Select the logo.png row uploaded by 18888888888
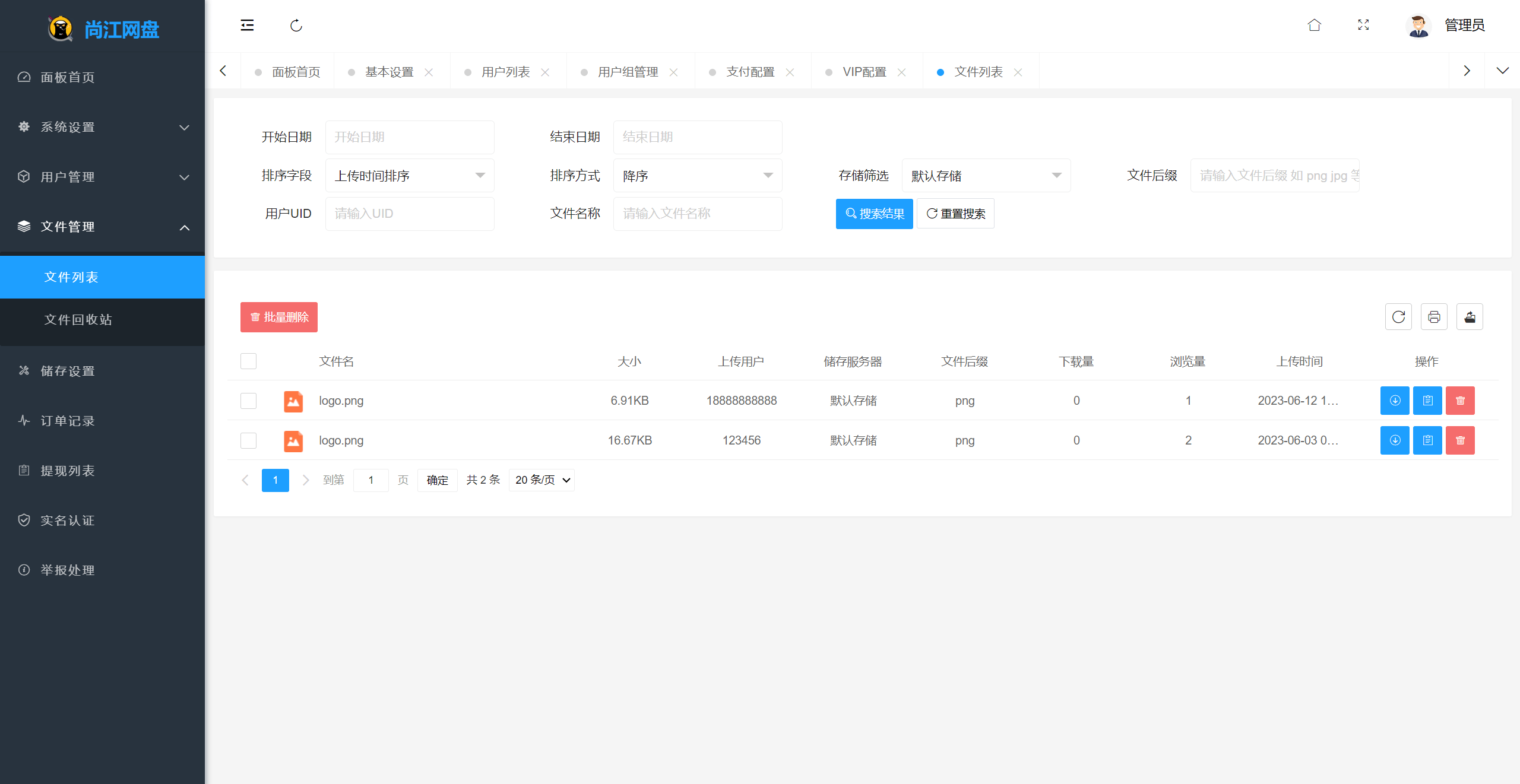Screen dimensions: 1520x784 coord(248,401)
